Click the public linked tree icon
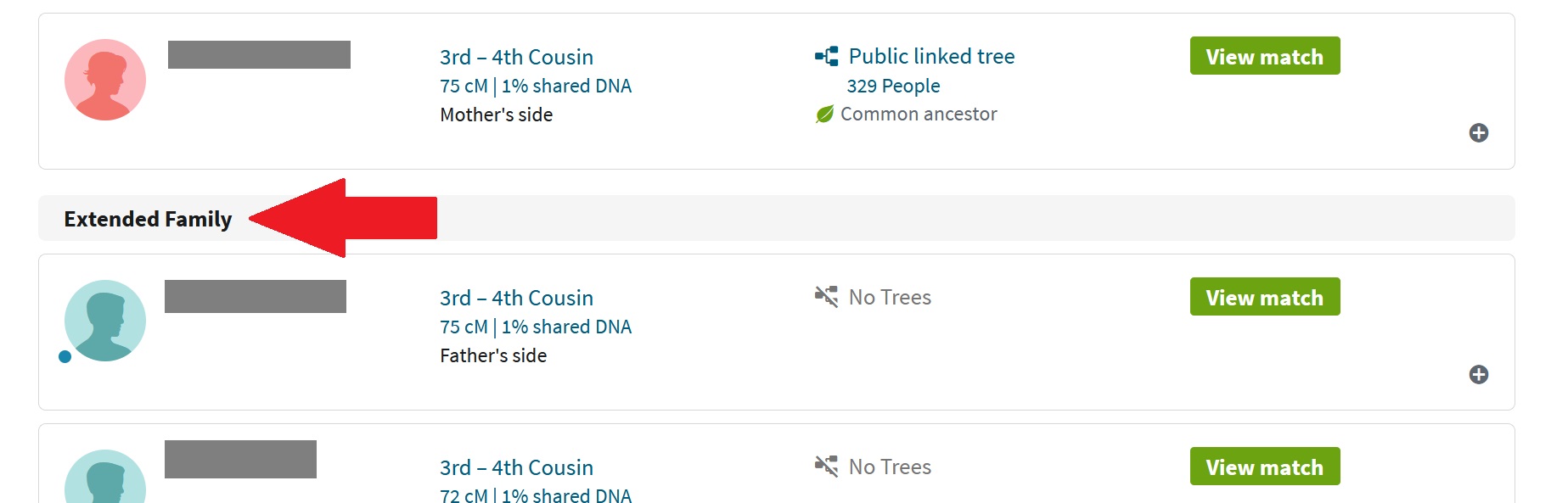Screen dimensions: 1568x503 [826, 56]
